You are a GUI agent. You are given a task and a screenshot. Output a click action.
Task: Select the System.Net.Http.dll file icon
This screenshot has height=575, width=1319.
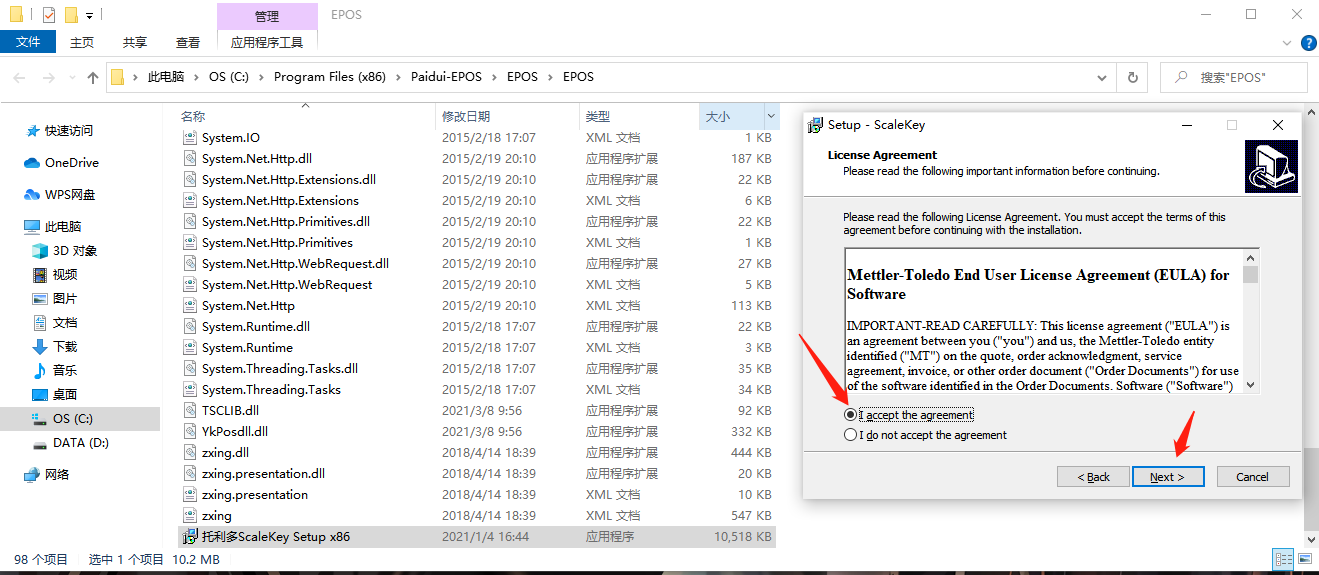click(191, 159)
